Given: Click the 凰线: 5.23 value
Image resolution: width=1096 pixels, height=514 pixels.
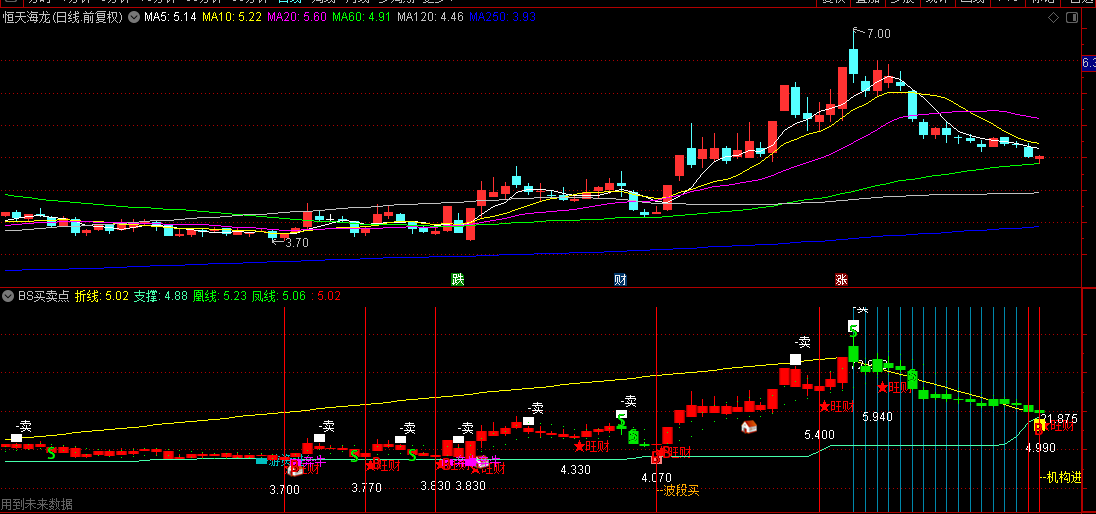Looking at the screenshot, I should click(x=219, y=296).
